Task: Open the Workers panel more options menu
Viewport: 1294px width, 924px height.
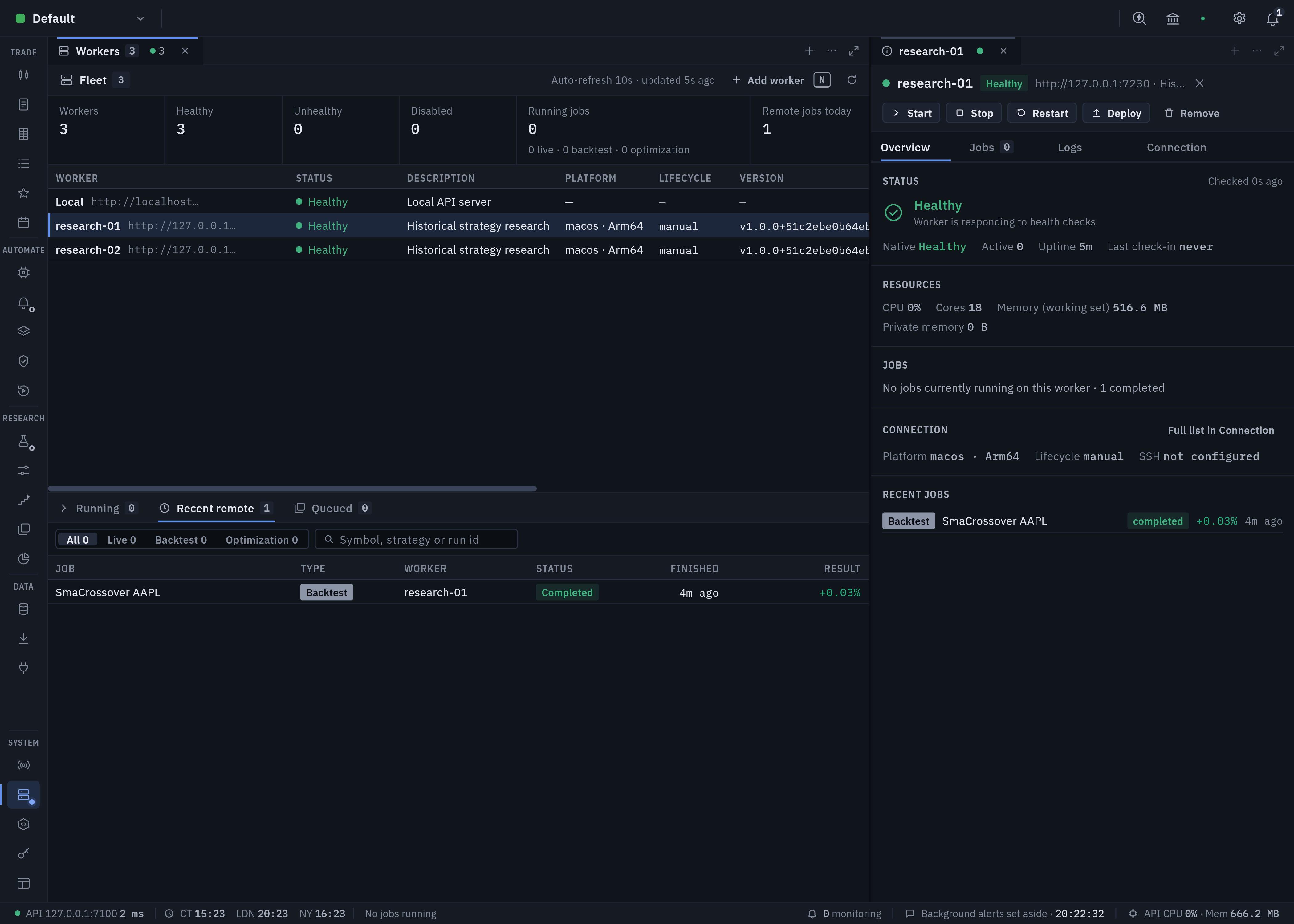Action: [831, 51]
